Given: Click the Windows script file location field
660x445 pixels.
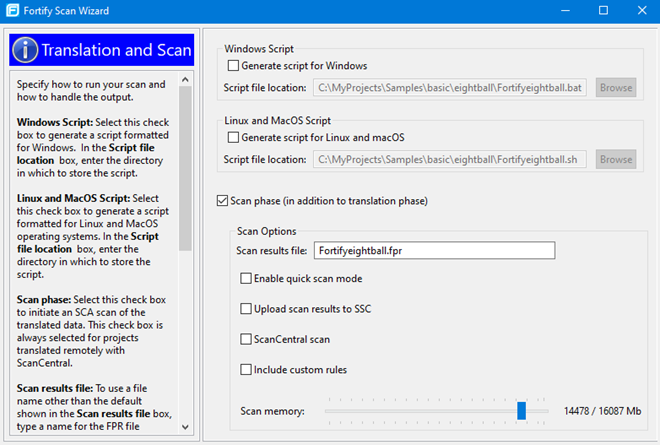Looking at the screenshot, I should [x=450, y=88].
